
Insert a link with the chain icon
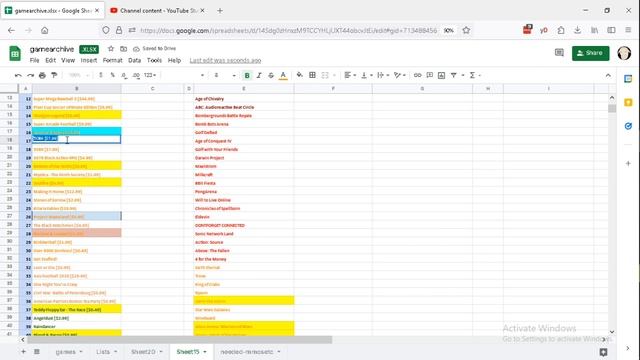click(417, 75)
